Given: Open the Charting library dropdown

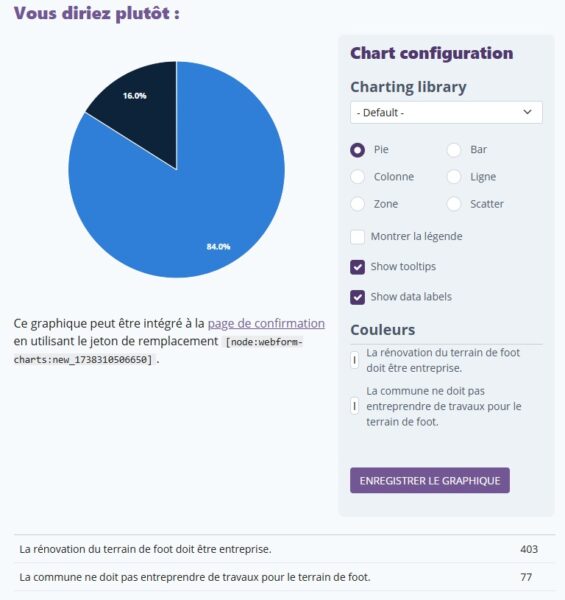Looking at the screenshot, I should [x=446, y=112].
